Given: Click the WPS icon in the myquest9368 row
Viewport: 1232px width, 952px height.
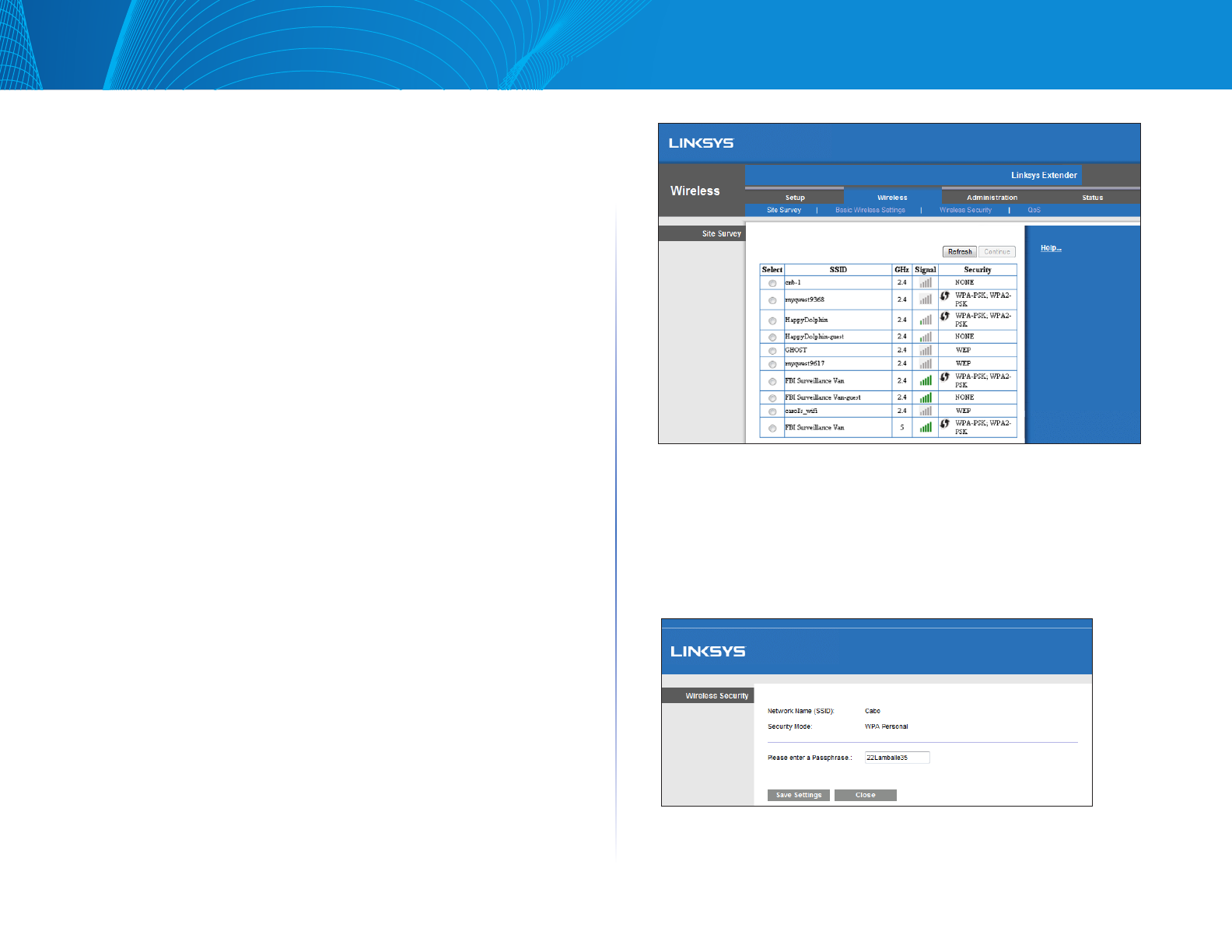Looking at the screenshot, I should pyautogui.click(x=945, y=296).
